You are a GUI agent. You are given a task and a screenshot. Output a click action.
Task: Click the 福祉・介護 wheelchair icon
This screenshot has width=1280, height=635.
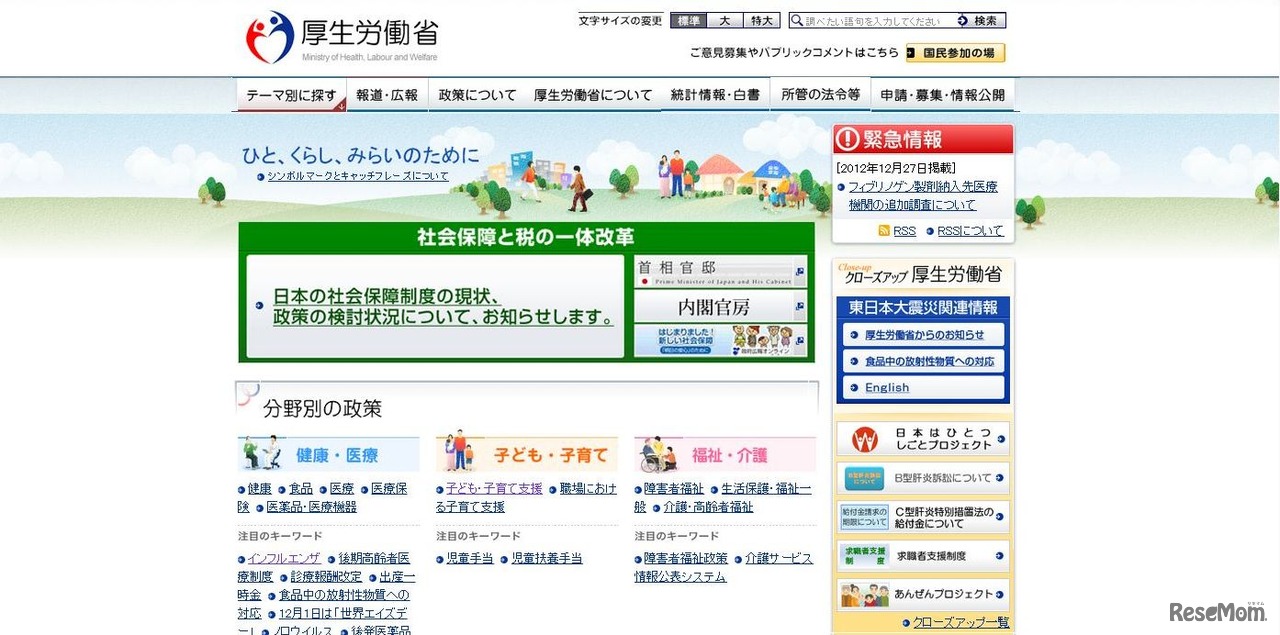click(660, 454)
